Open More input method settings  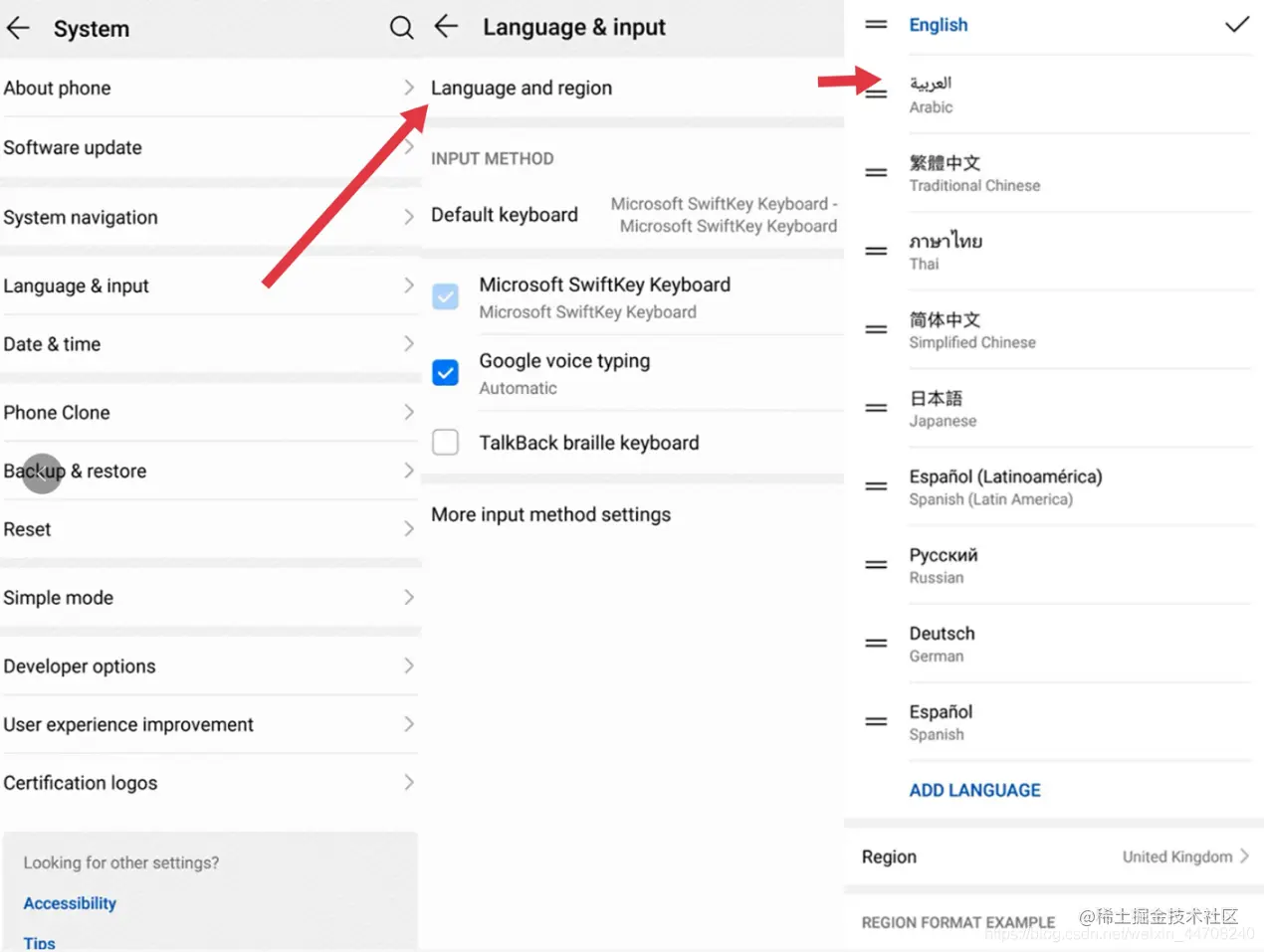click(633, 514)
